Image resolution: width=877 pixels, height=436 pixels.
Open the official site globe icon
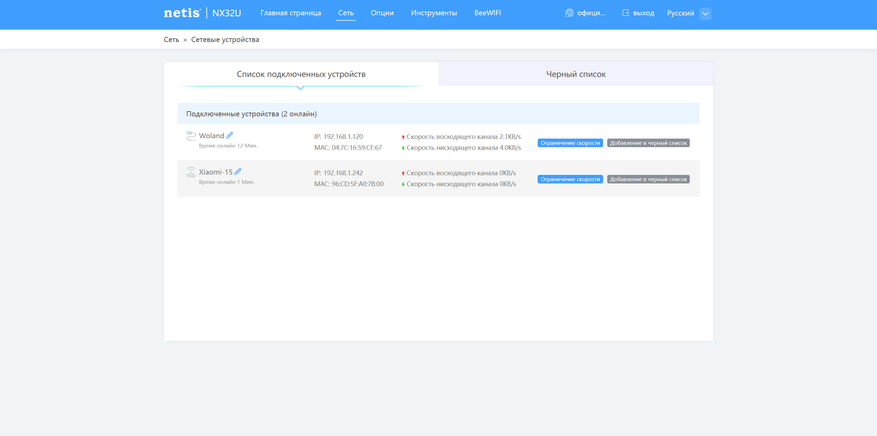point(570,13)
